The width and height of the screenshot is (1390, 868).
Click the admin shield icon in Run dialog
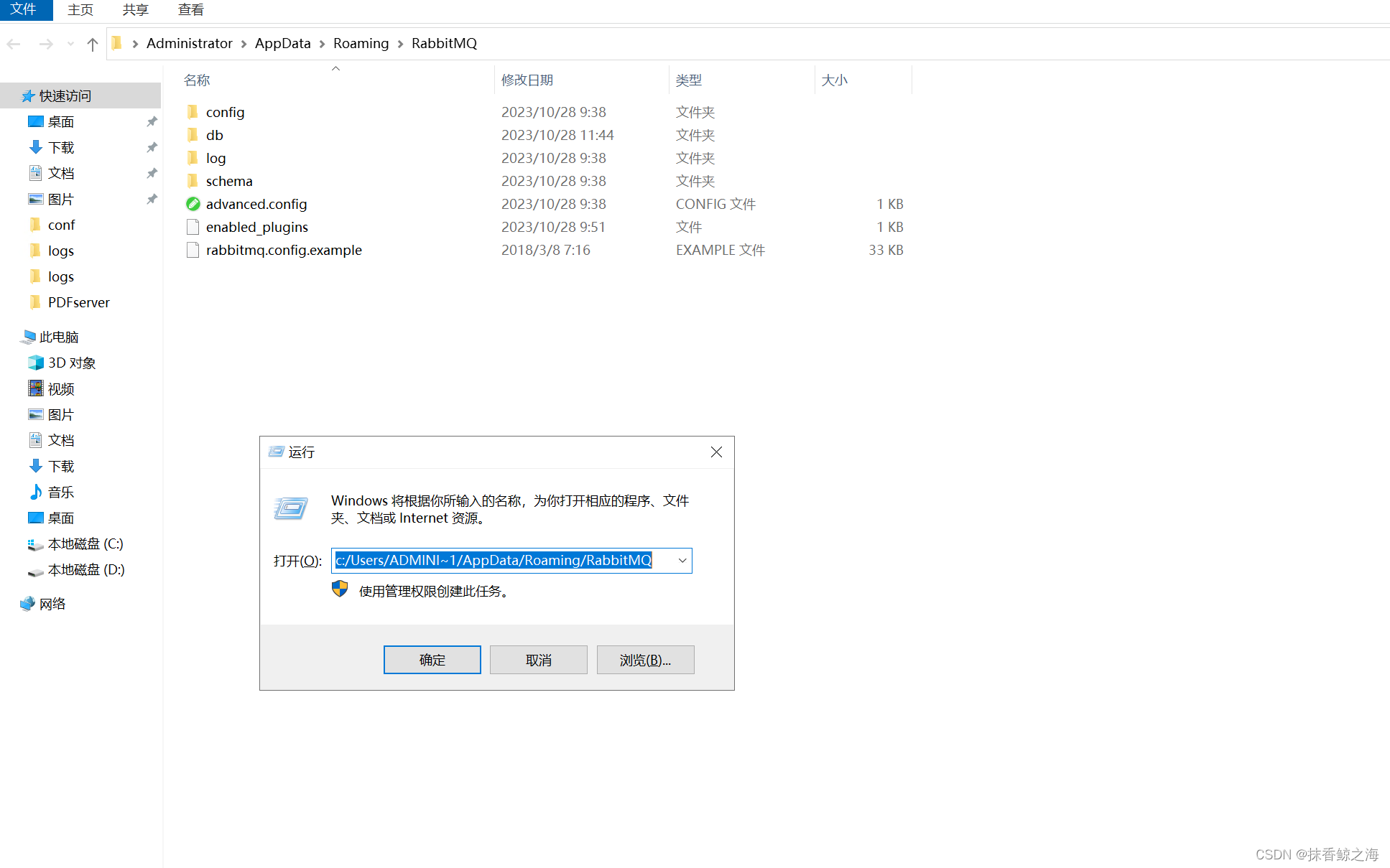[x=340, y=589]
